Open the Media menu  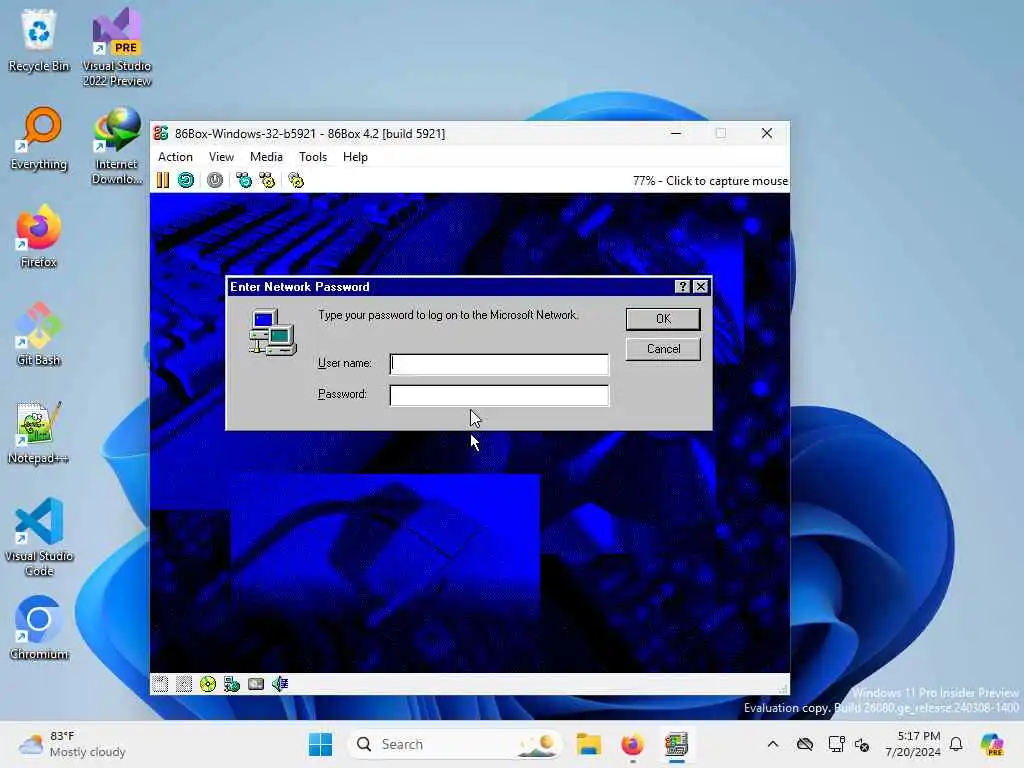[x=266, y=157]
